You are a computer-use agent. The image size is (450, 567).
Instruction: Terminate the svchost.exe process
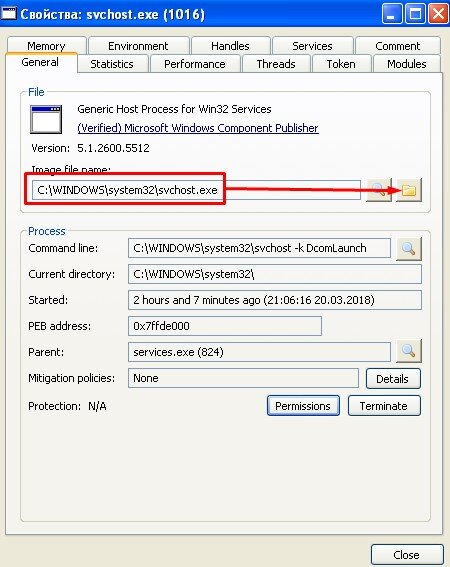click(384, 406)
